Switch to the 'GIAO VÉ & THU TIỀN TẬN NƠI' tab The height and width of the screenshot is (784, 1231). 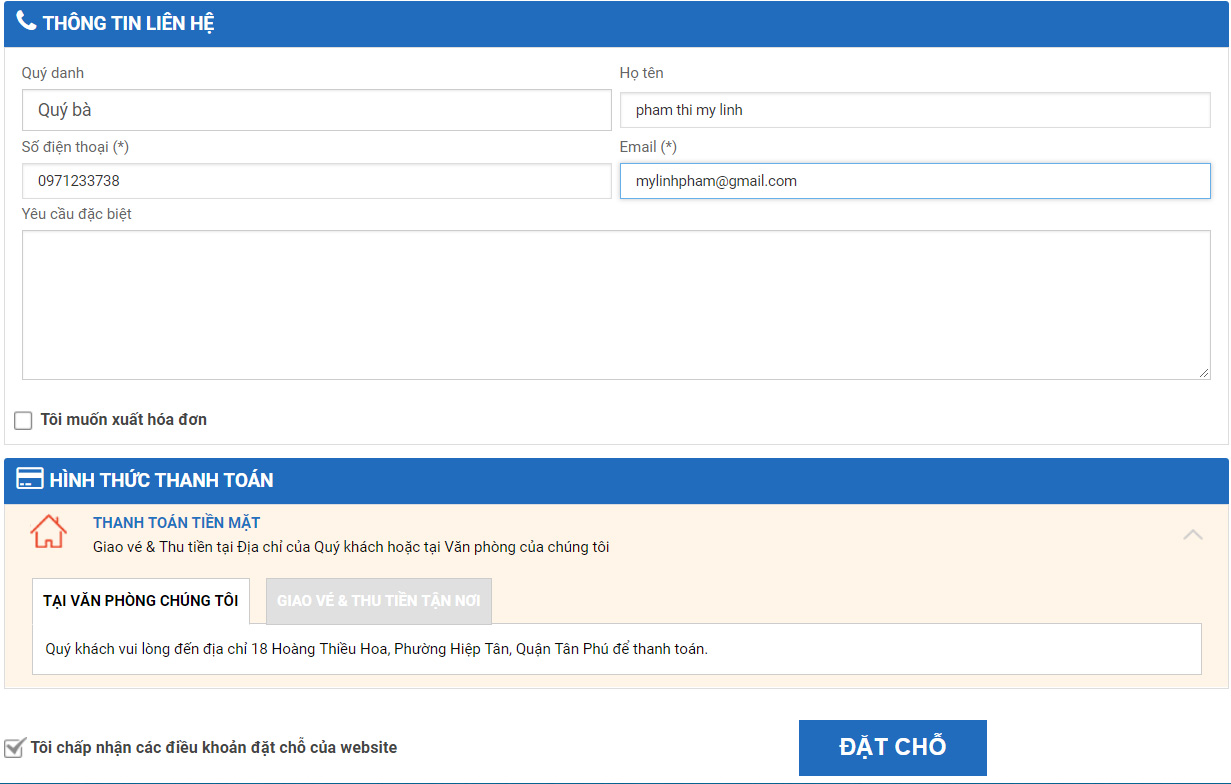point(378,601)
